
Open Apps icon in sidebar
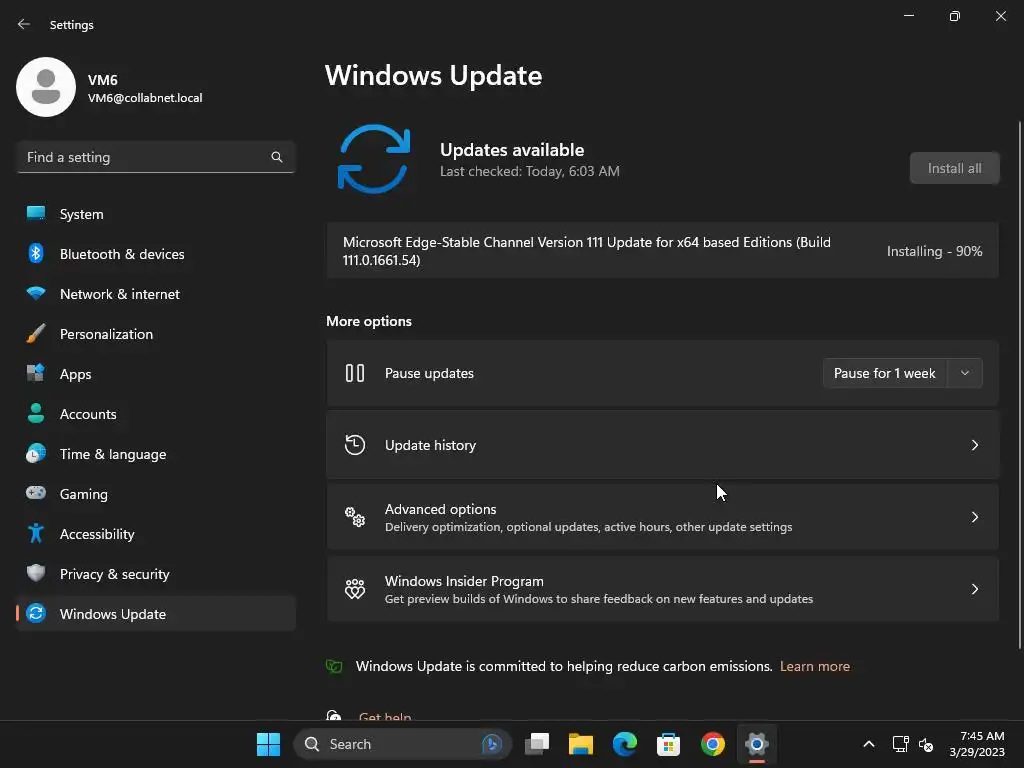tap(36, 374)
